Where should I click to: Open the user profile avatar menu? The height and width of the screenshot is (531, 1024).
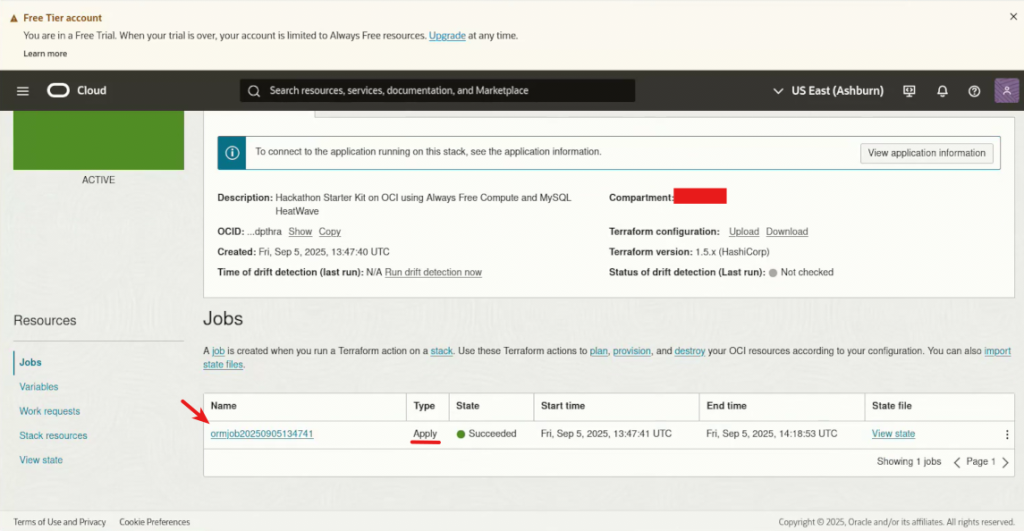1006,91
